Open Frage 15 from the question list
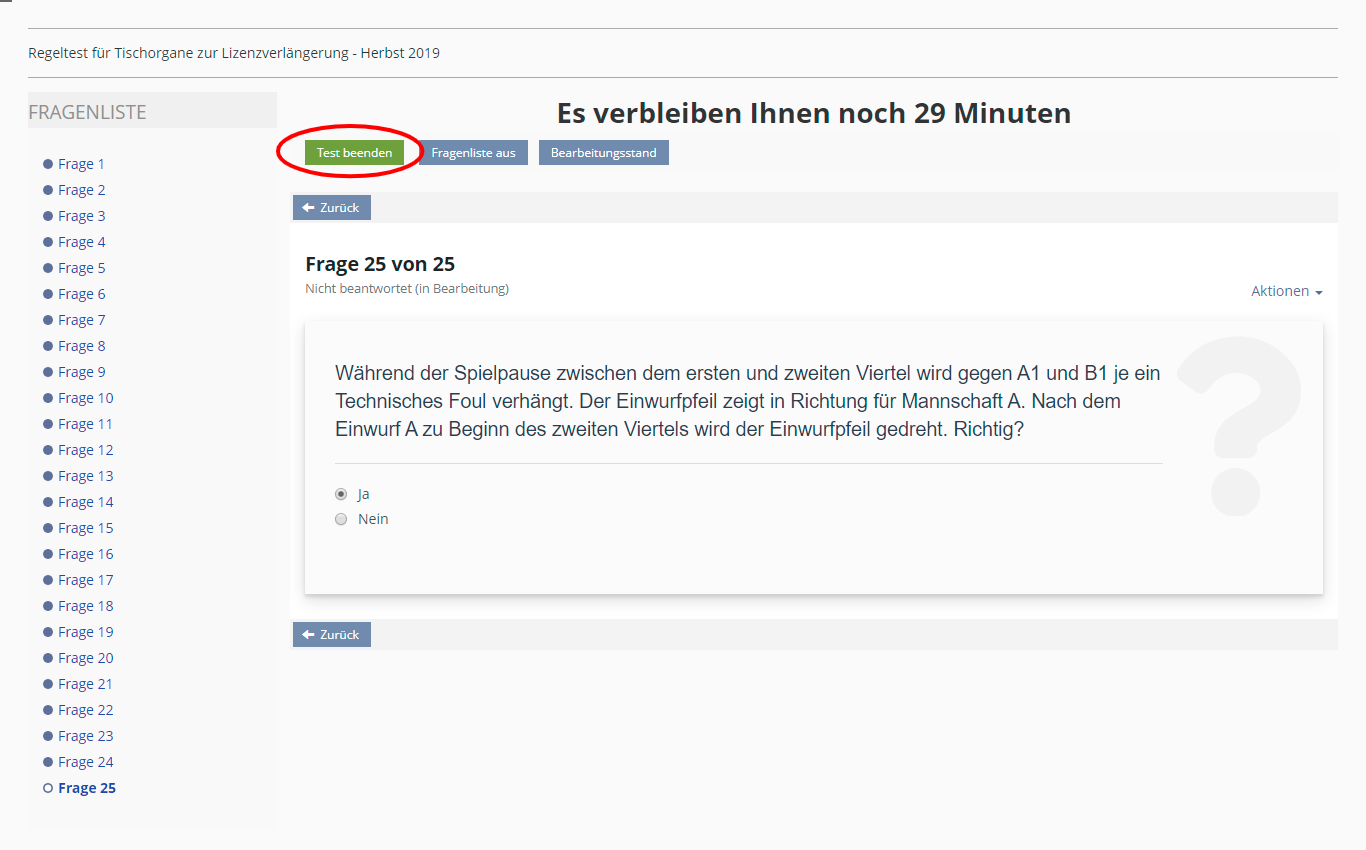 [x=85, y=528]
